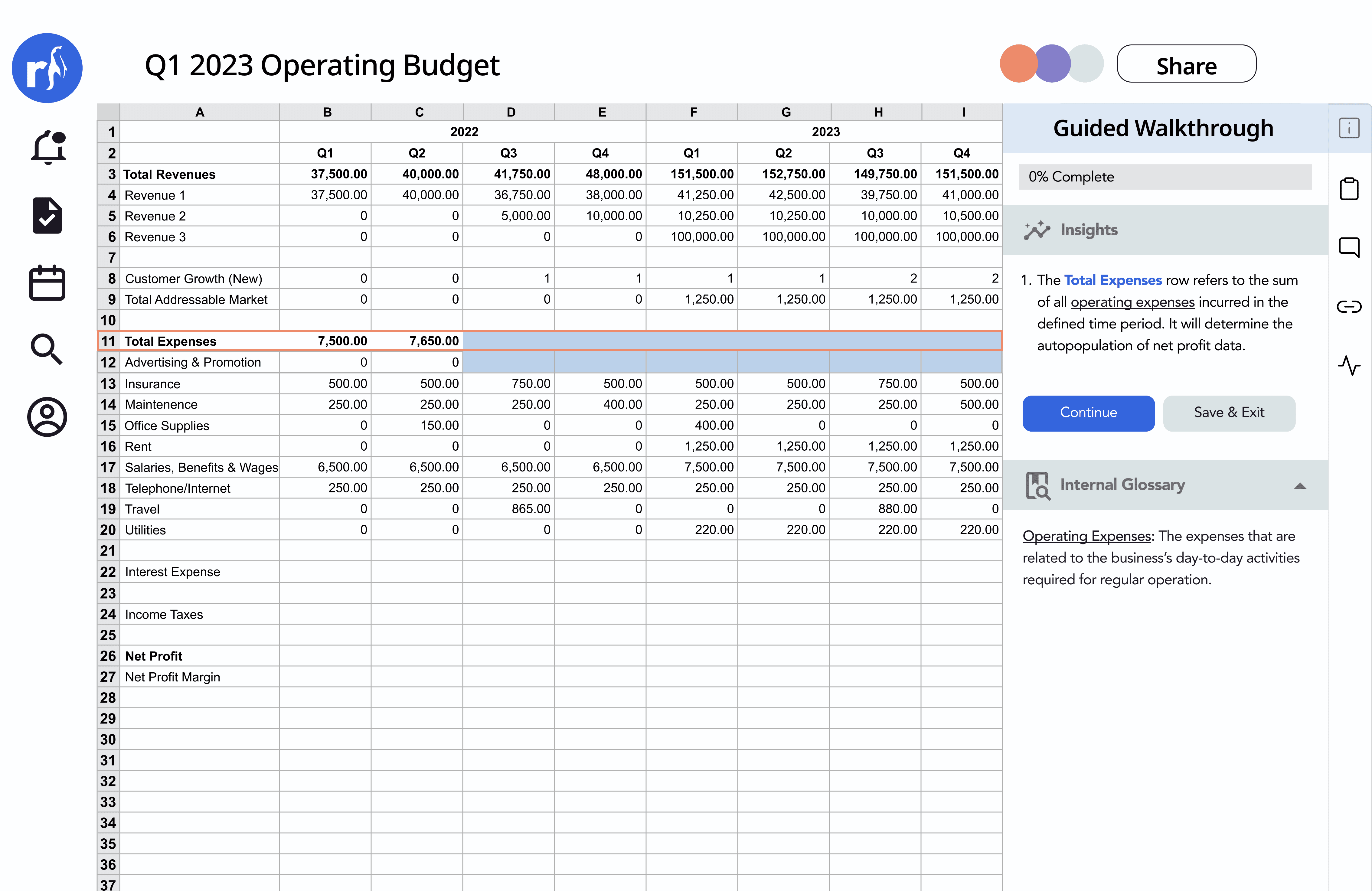The height and width of the screenshot is (891, 1372).
Task: Open the user profile icon
Action: [47, 416]
